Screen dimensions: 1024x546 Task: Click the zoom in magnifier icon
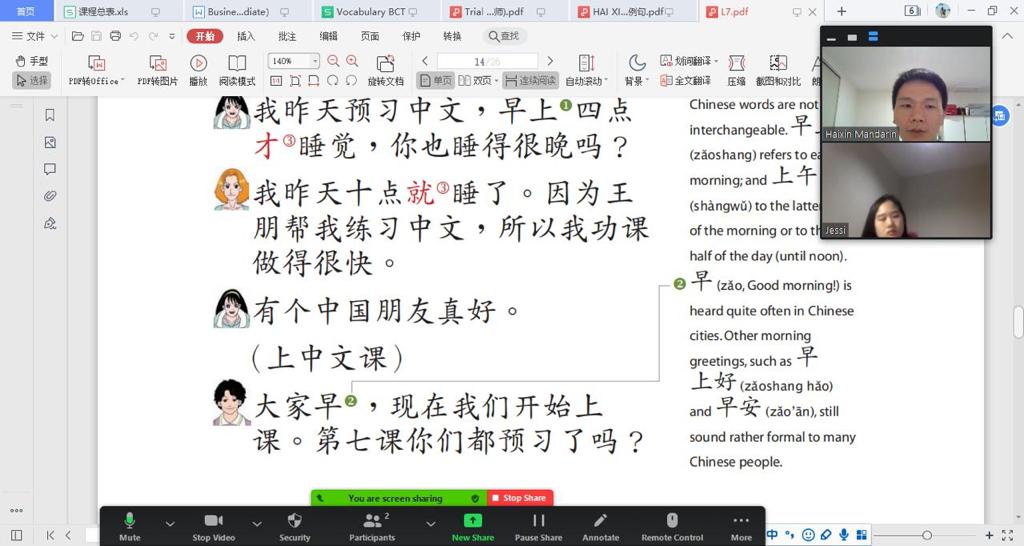(x=352, y=61)
